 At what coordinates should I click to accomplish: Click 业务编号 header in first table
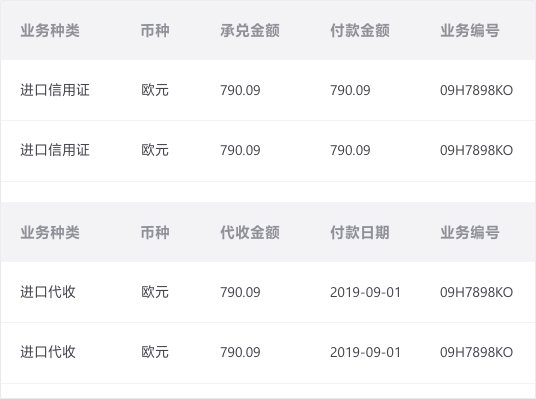coord(470,30)
